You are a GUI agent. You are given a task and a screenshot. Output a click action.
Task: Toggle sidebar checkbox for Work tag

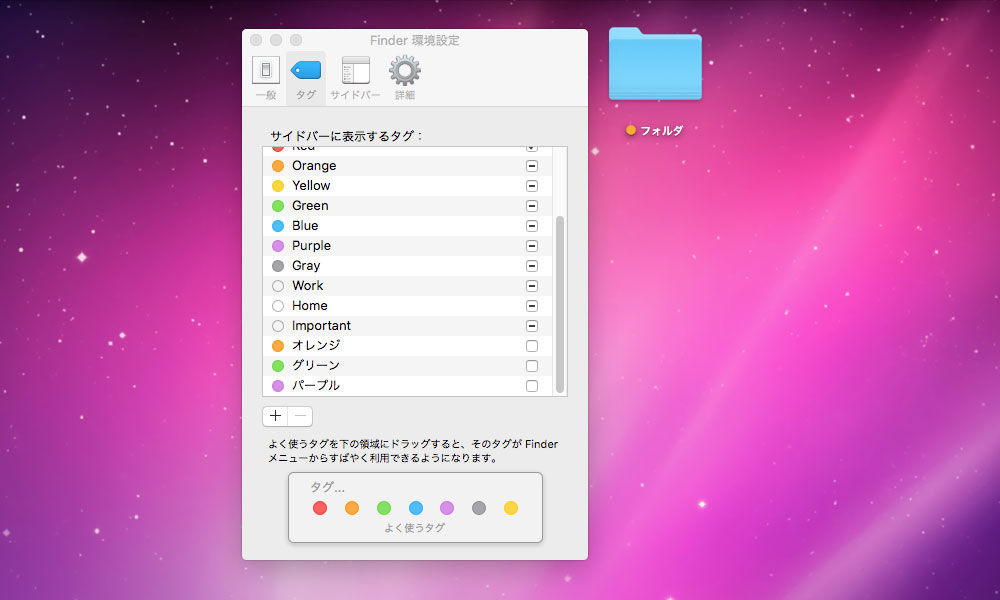click(532, 286)
